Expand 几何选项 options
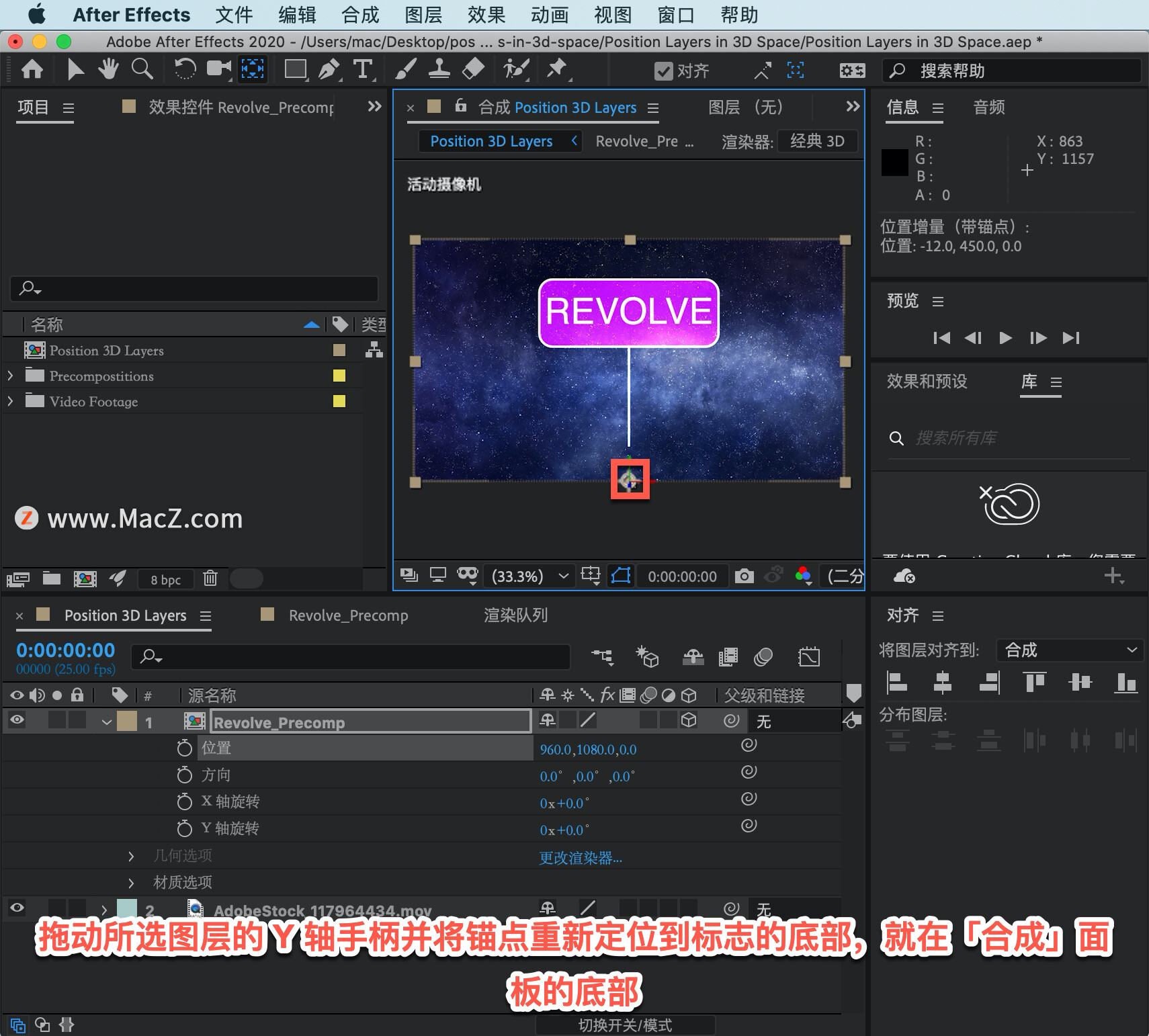 click(131, 856)
